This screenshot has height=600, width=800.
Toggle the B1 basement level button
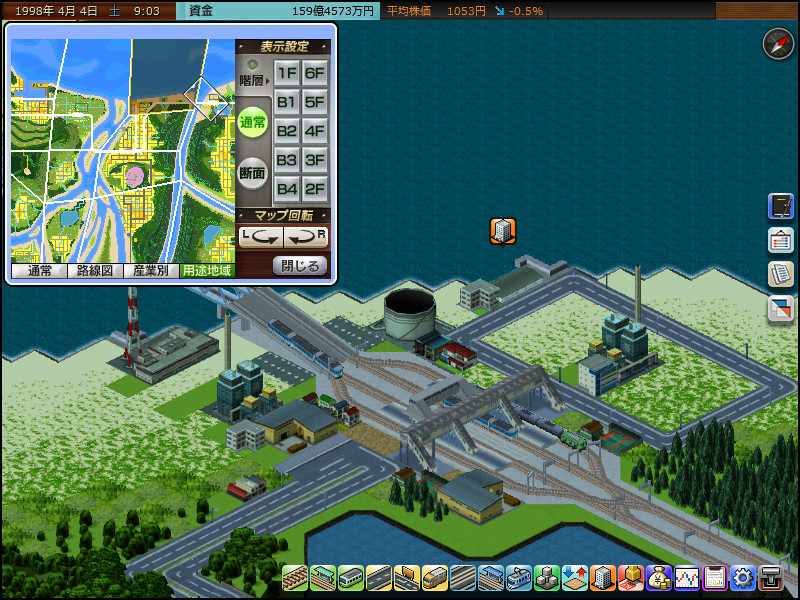(287, 102)
